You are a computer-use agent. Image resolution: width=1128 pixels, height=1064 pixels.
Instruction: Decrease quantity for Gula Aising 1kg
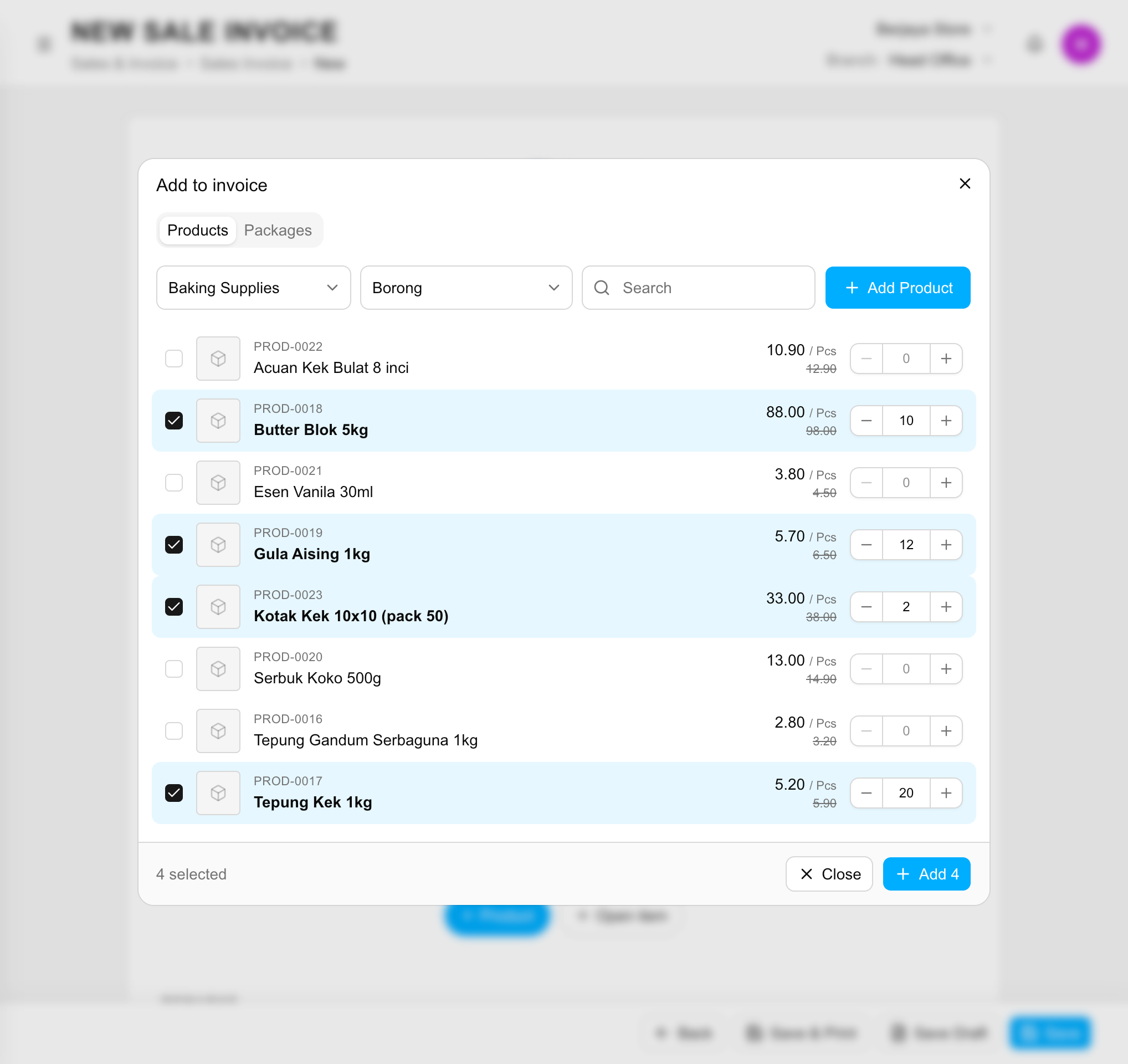pos(866,545)
